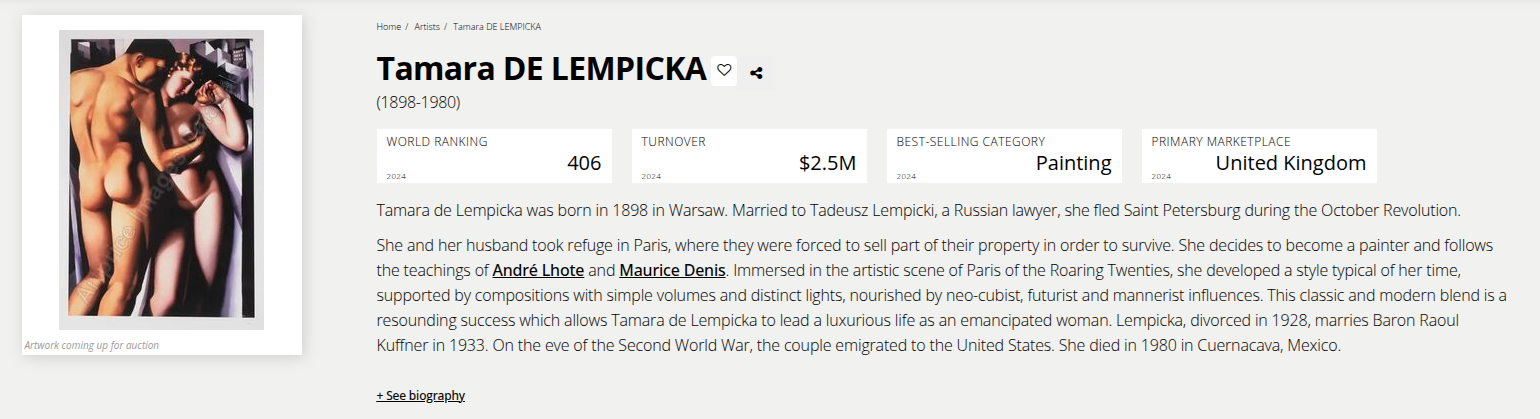
Task: Go to Home in breadcrumb
Action: point(388,26)
